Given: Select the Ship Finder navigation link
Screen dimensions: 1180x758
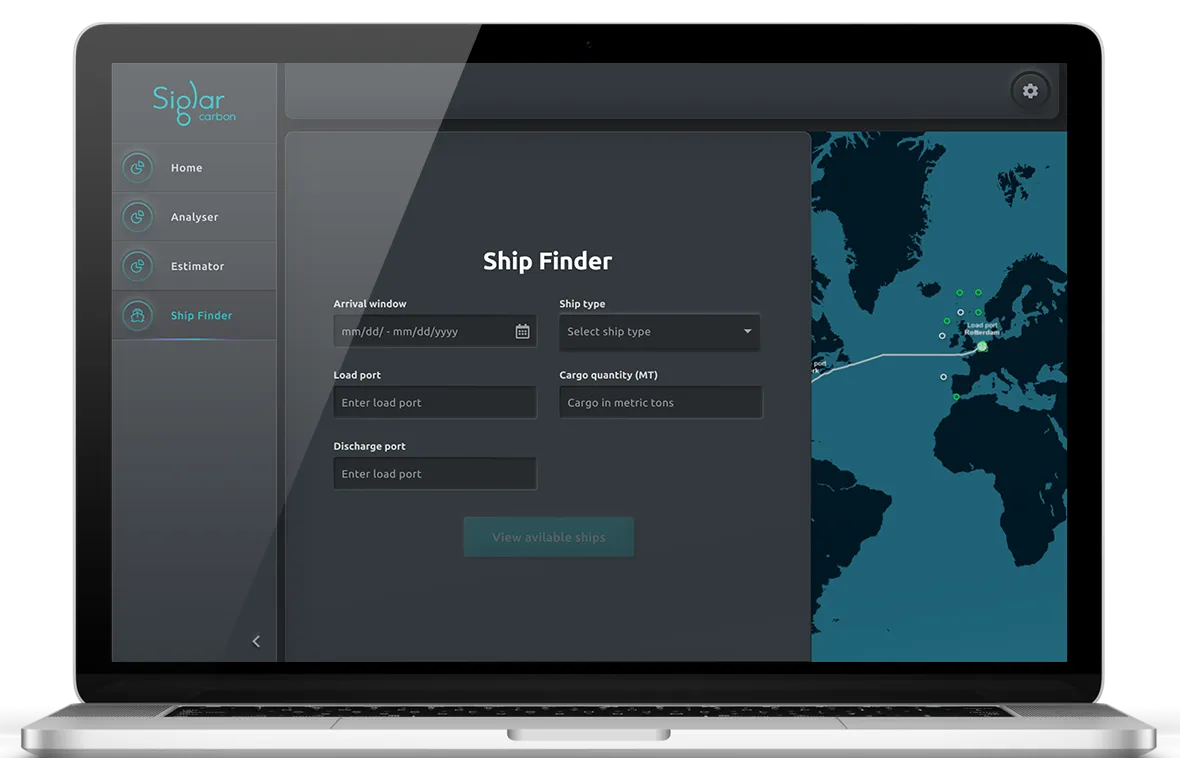Looking at the screenshot, I should pos(201,315).
